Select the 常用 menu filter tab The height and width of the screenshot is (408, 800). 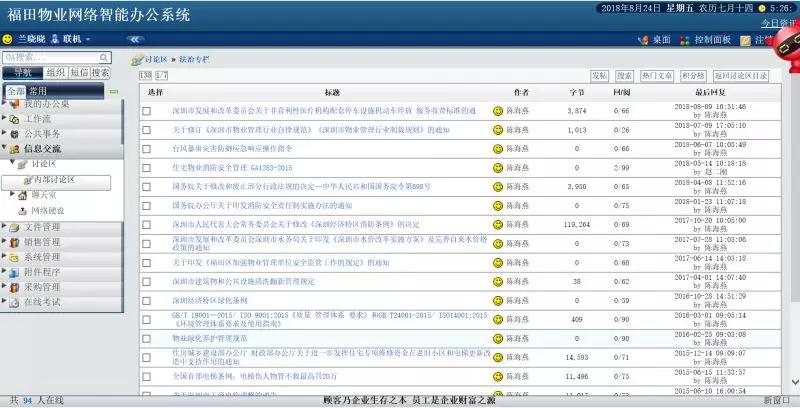point(38,91)
